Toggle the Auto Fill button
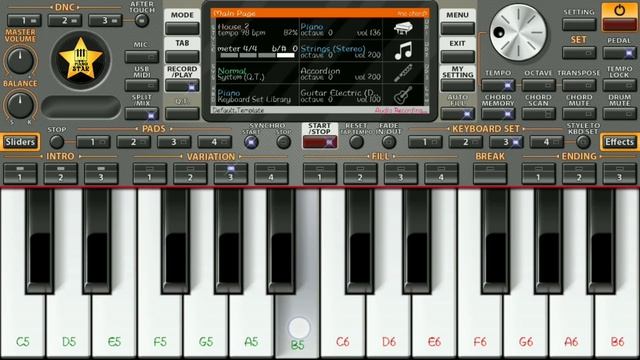640x360 pixels. click(458, 114)
